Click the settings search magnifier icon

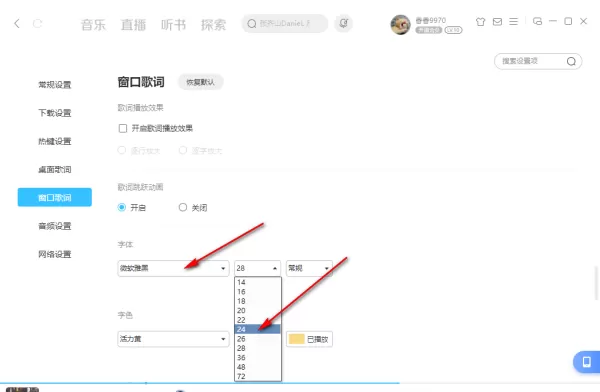click(x=571, y=61)
